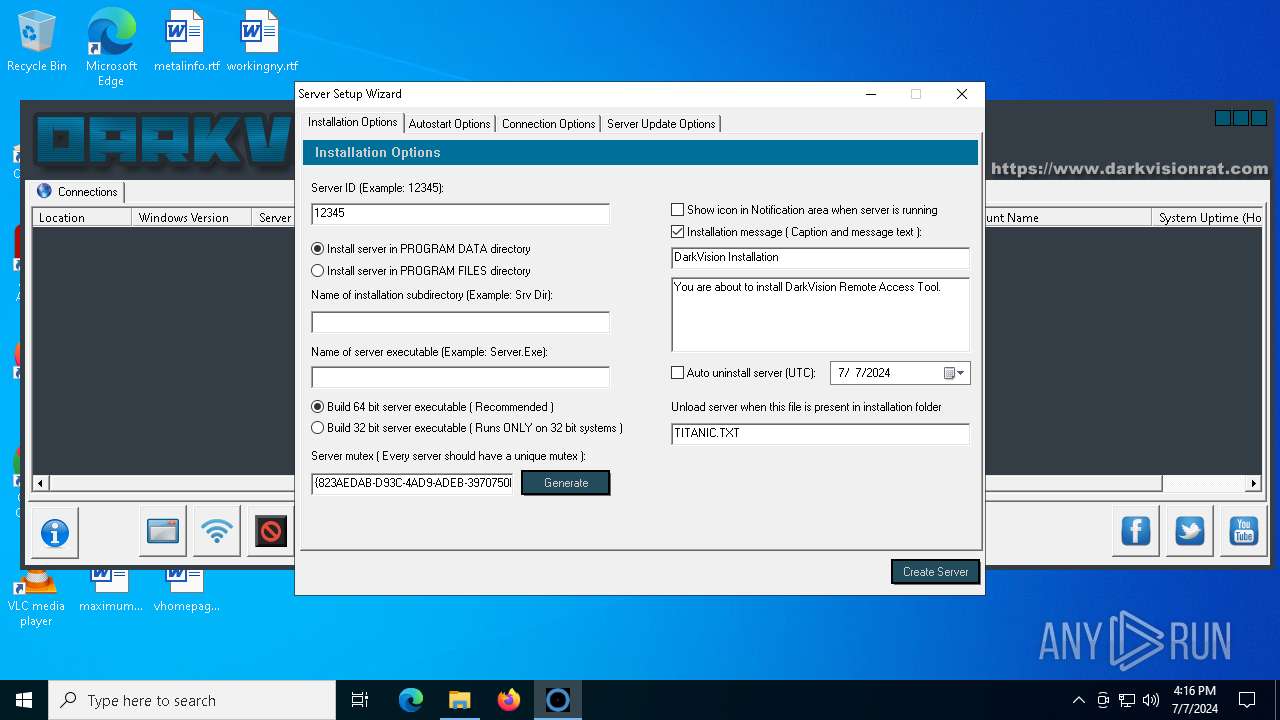Uncheck the Installation message checkbox
This screenshot has width=1280, height=720.
pyautogui.click(x=677, y=232)
